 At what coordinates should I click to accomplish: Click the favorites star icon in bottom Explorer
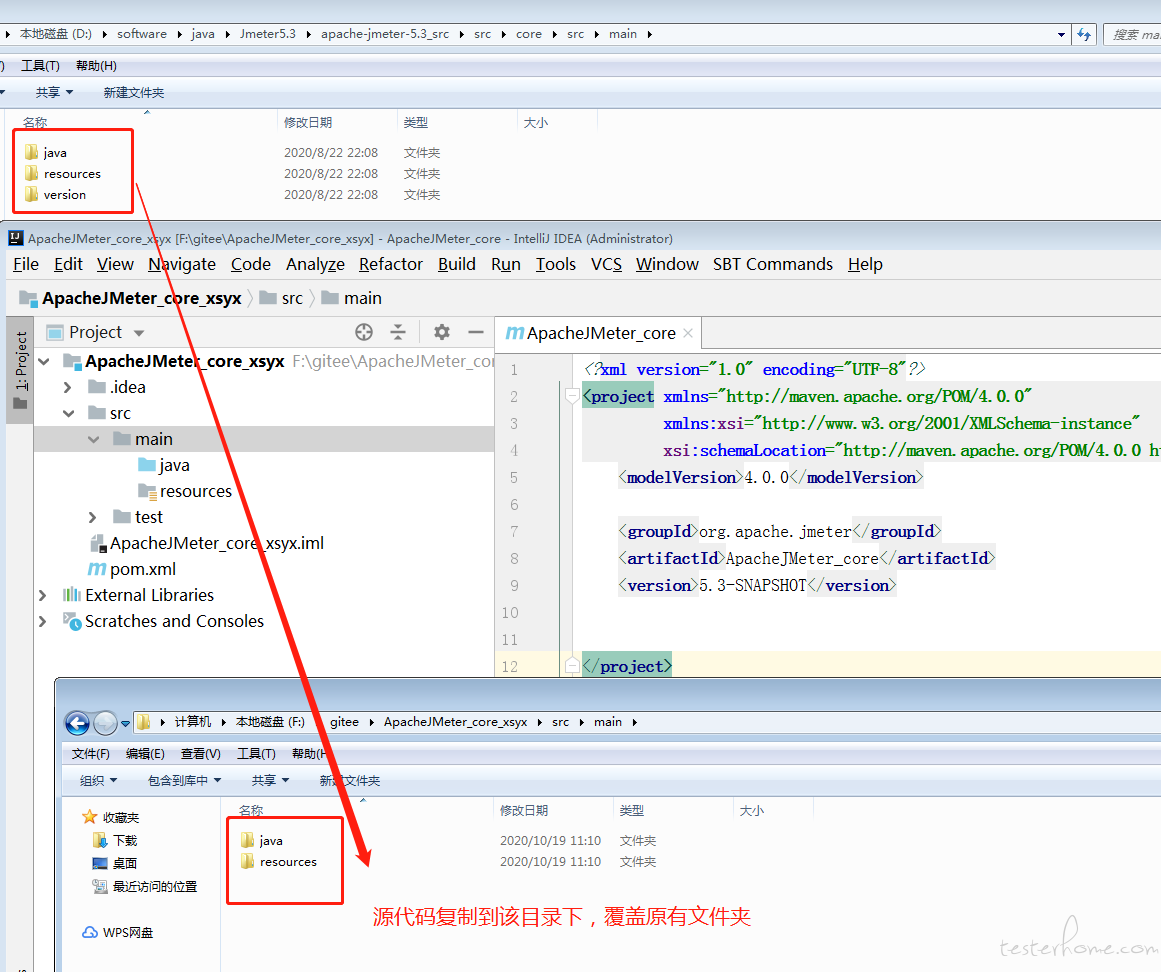pyautogui.click(x=90, y=817)
